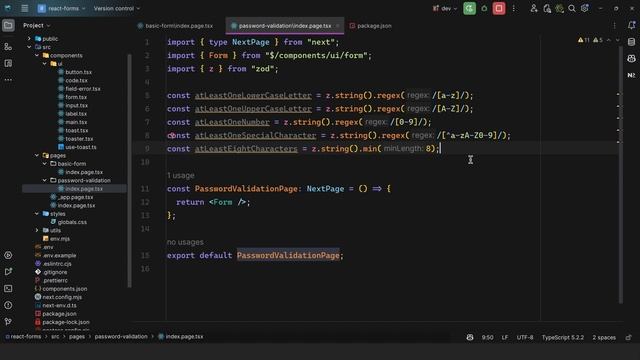
Task: Close the password-validation/index.page.tsx tab
Action: tap(338, 26)
